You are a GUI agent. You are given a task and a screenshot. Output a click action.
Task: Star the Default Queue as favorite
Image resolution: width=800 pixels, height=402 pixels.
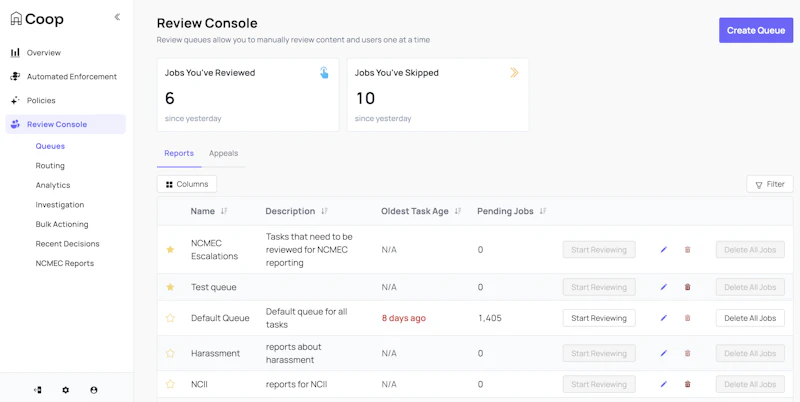tap(170, 318)
